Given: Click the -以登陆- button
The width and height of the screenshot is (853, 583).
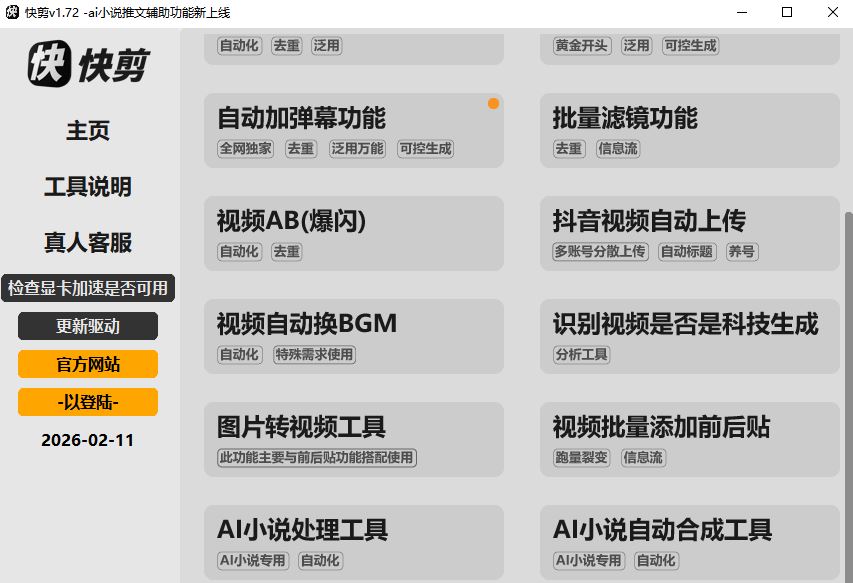Looking at the screenshot, I should [x=88, y=402].
